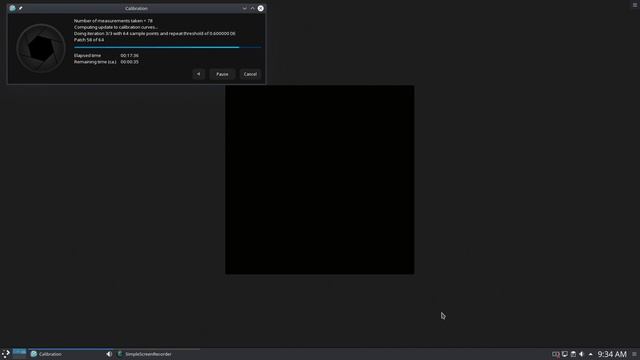
Task: Open the display configuration tray icon
Action: [x=564, y=354]
